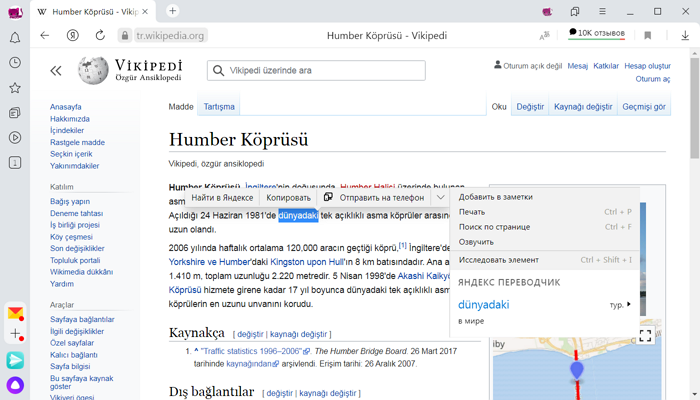Open Anasayfa link in sidebar
Viewport: 700px width, 400px height.
(x=66, y=107)
